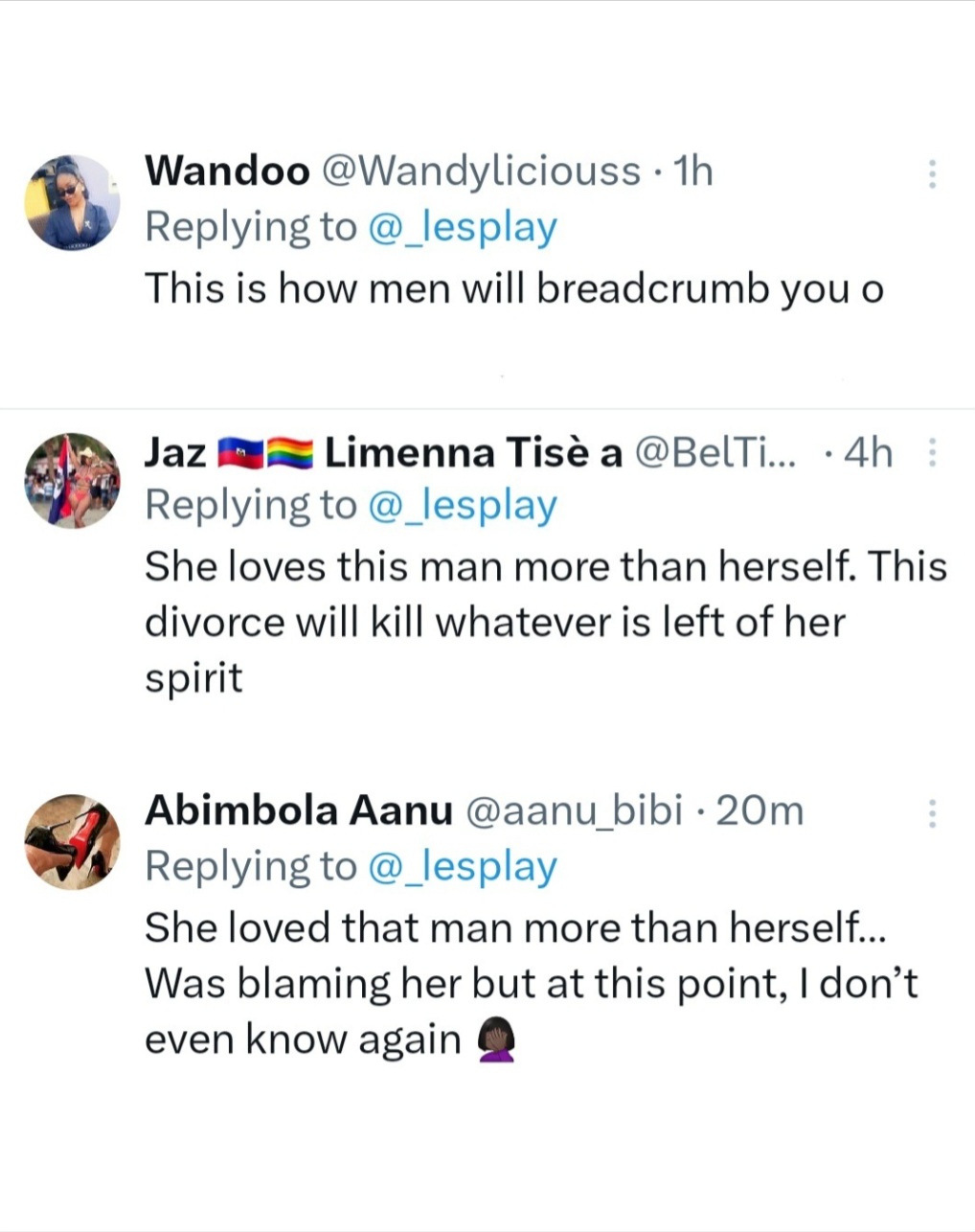Open Abimbola Aanu's profile avatar
This screenshot has width=975, height=1232.
click(x=72, y=841)
